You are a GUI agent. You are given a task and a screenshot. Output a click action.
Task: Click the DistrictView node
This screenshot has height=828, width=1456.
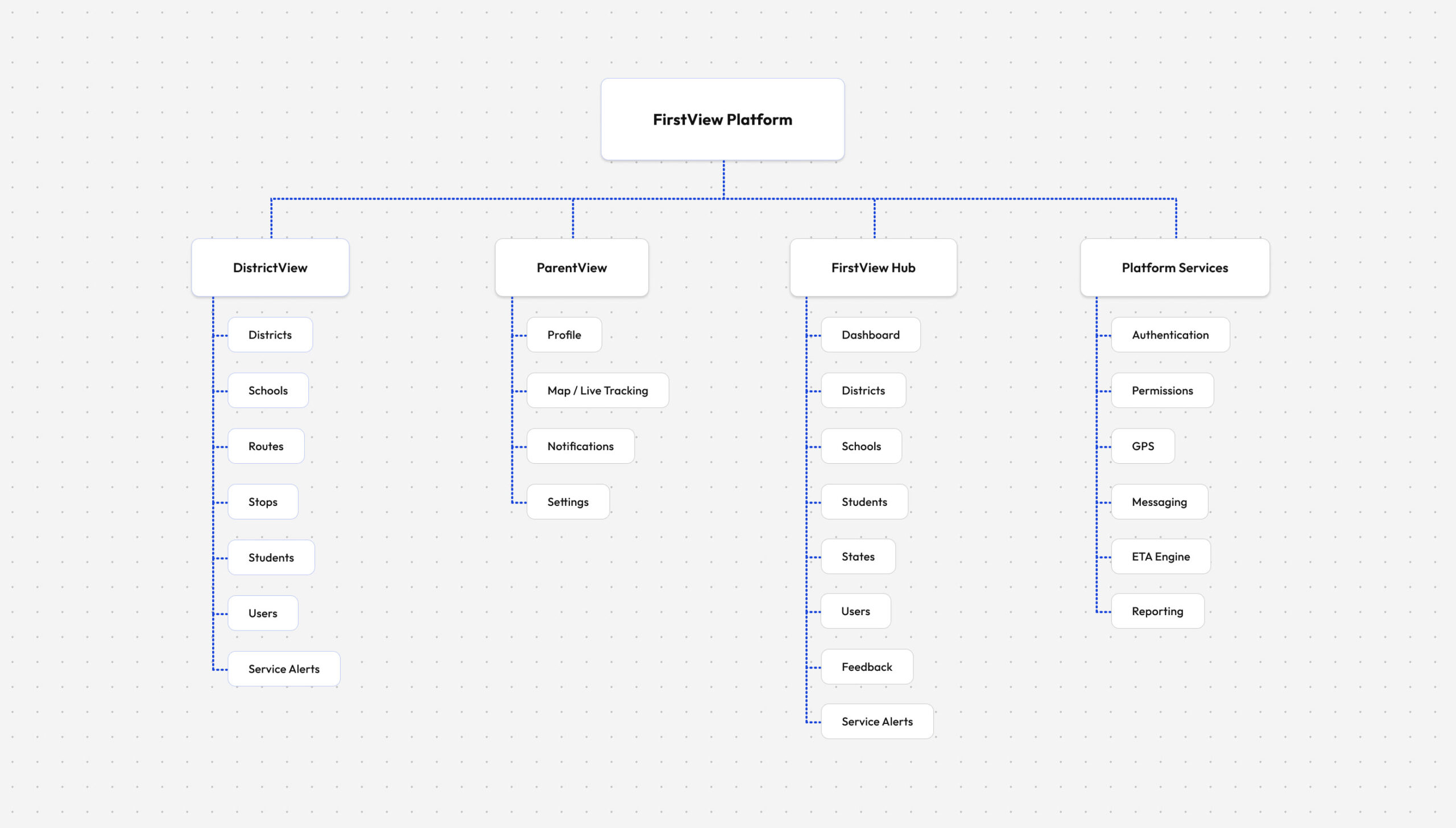pos(270,267)
